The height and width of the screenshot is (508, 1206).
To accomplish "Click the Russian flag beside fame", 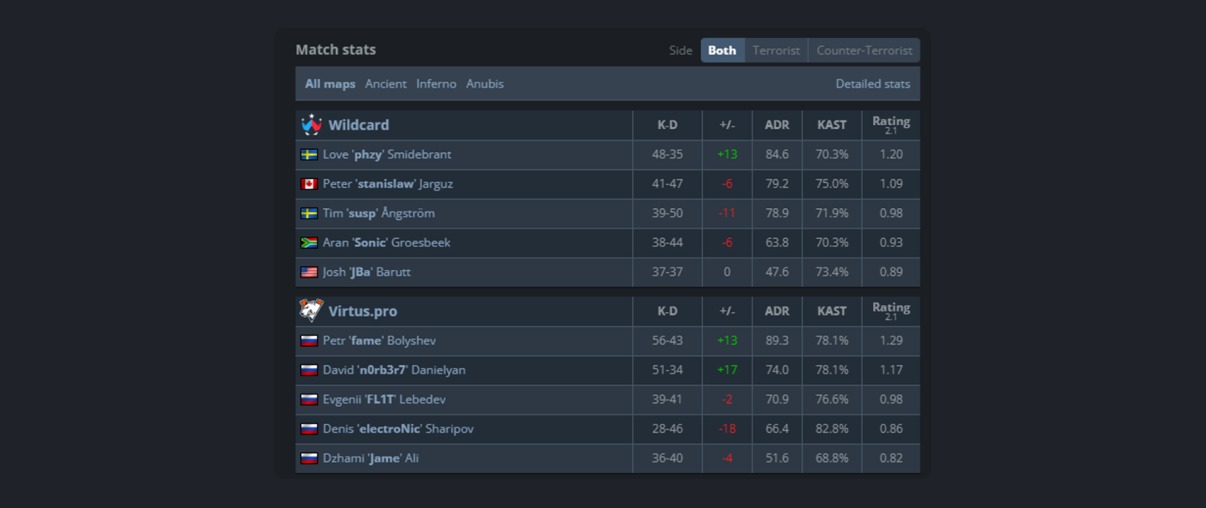I will click(x=309, y=341).
